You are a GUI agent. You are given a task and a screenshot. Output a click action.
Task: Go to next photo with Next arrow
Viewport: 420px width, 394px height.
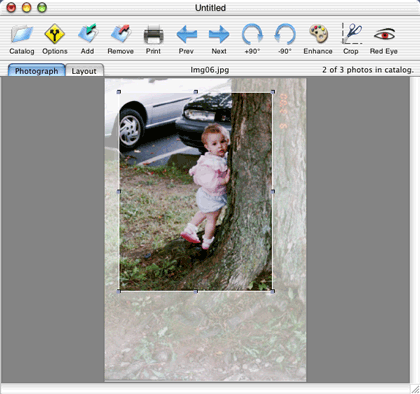pyautogui.click(x=219, y=34)
